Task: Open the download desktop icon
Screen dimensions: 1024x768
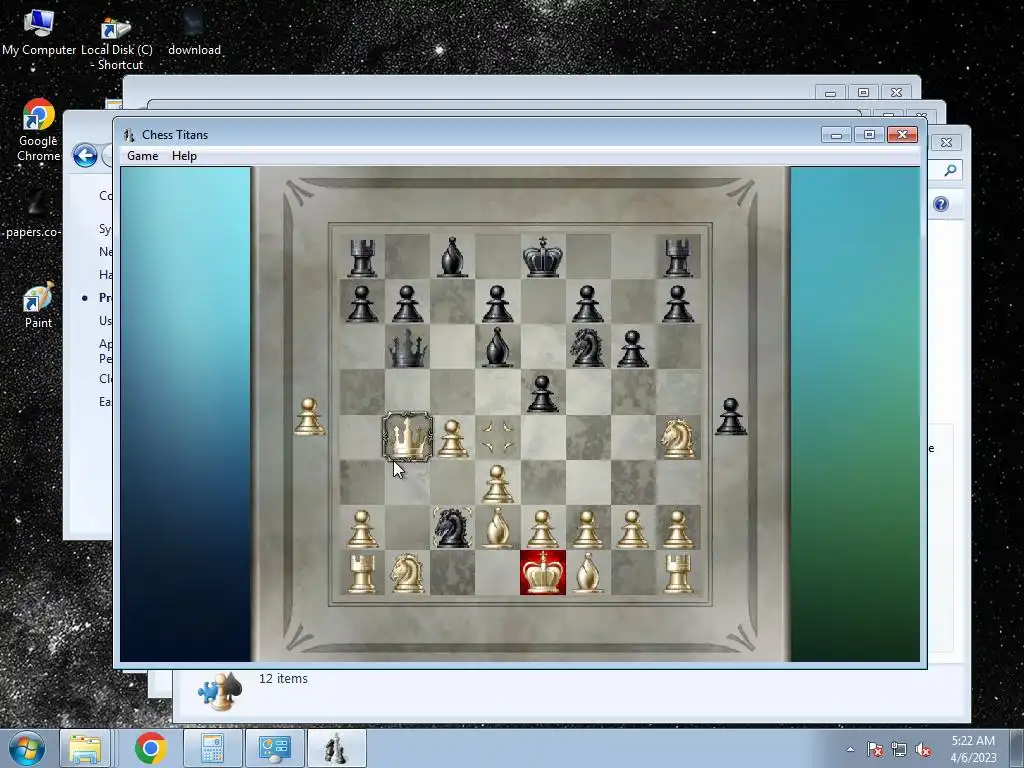Action: coord(194,33)
